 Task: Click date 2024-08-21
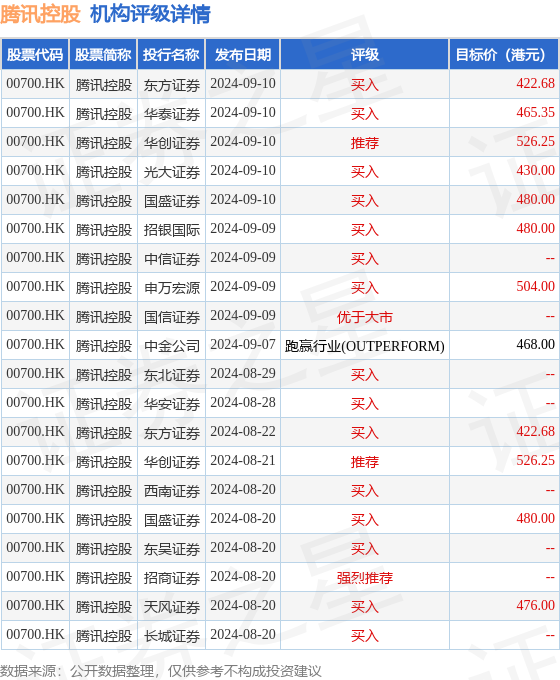[x=243, y=461]
